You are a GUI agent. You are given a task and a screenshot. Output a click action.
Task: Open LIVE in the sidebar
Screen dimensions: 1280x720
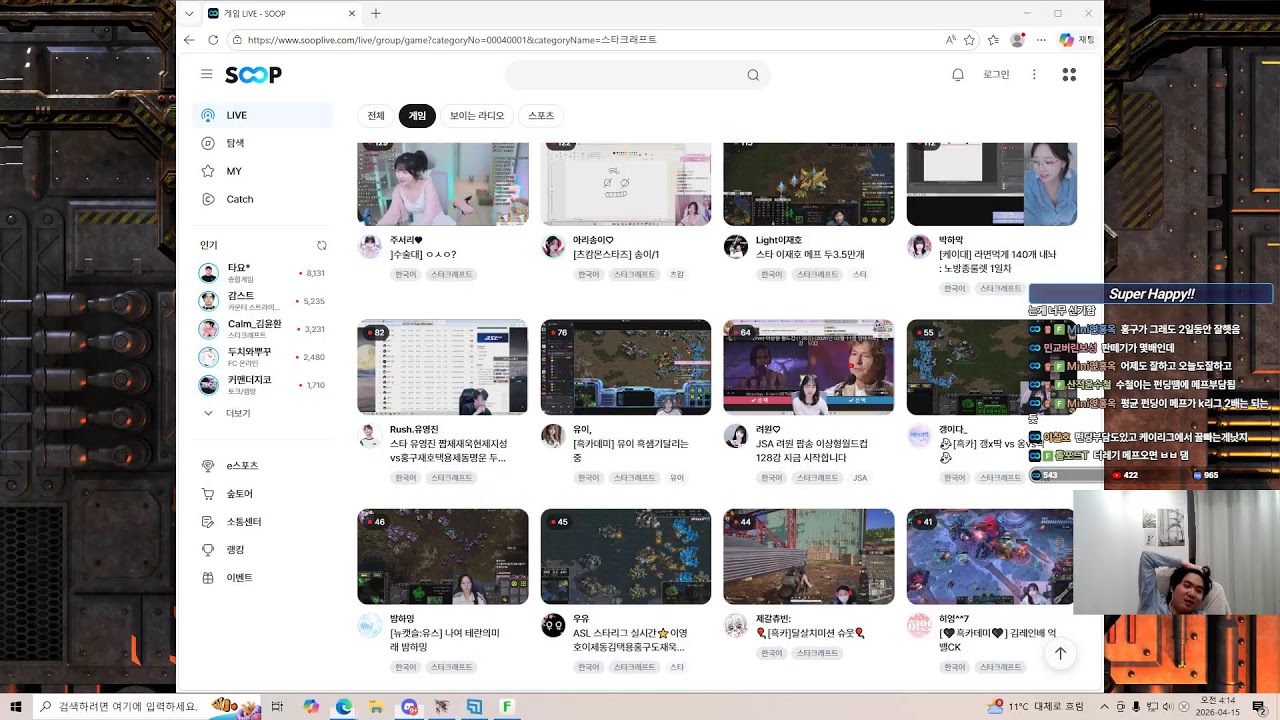pyautogui.click(x=262, y=115)
